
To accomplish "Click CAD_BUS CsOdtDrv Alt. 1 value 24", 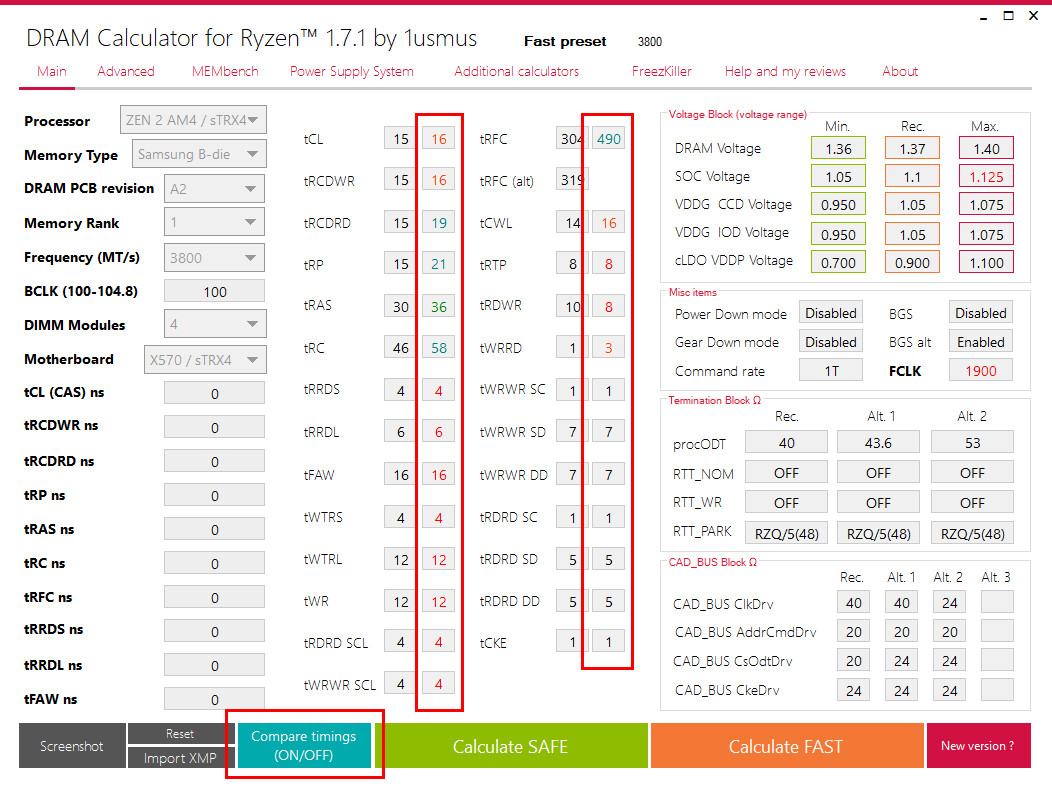I will [902, 661].
